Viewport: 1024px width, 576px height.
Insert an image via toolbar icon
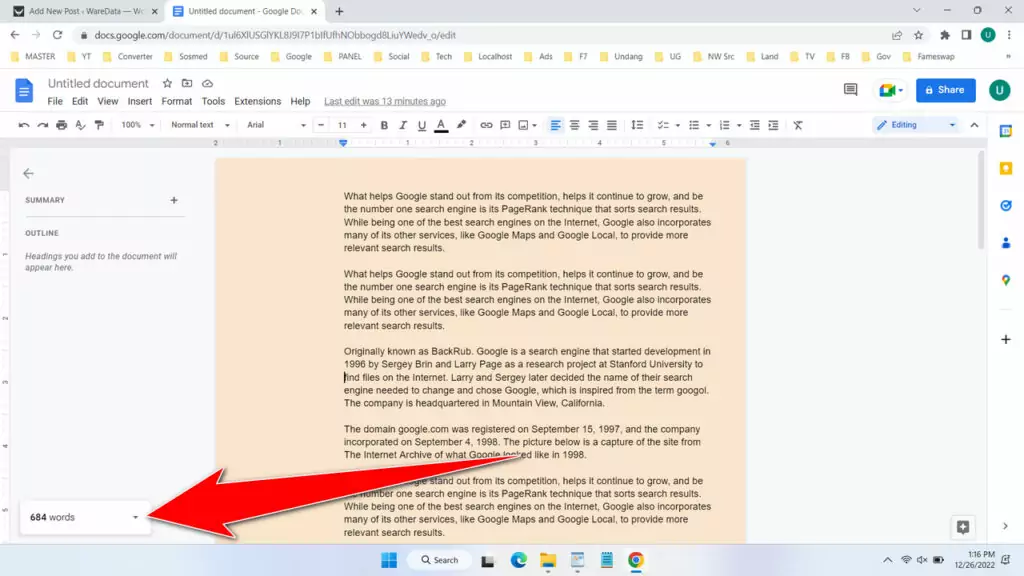click(x=523, y=125)
